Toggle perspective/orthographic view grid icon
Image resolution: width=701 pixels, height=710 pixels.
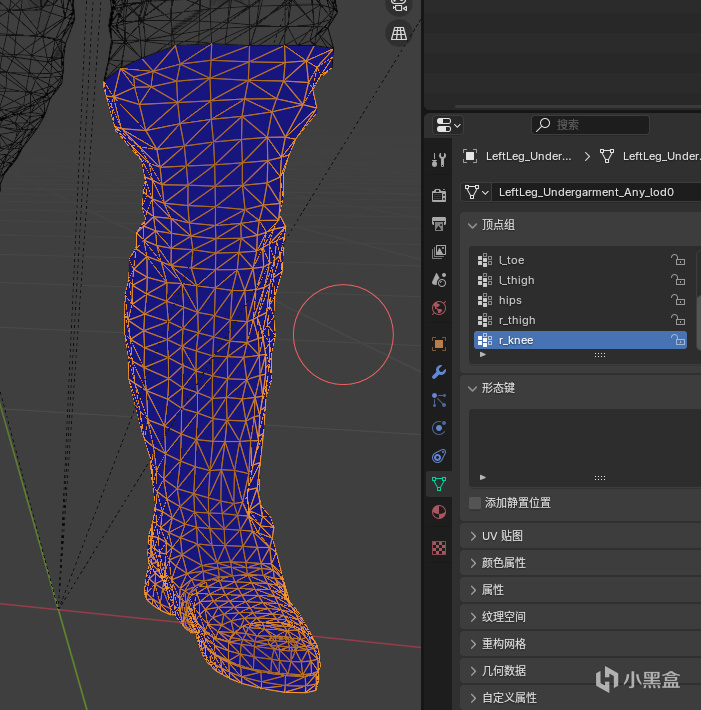399,33
